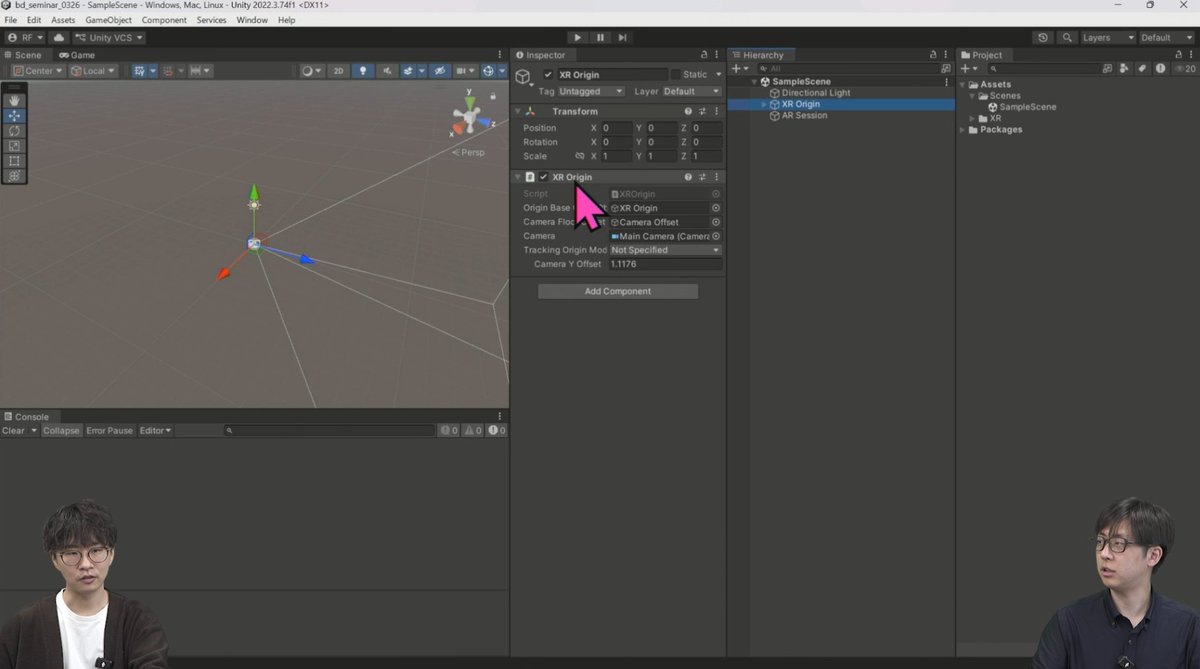1200x669 pixels.
Task: Open Tracking Origin Mode dropdown
Action: pos(666,250)
